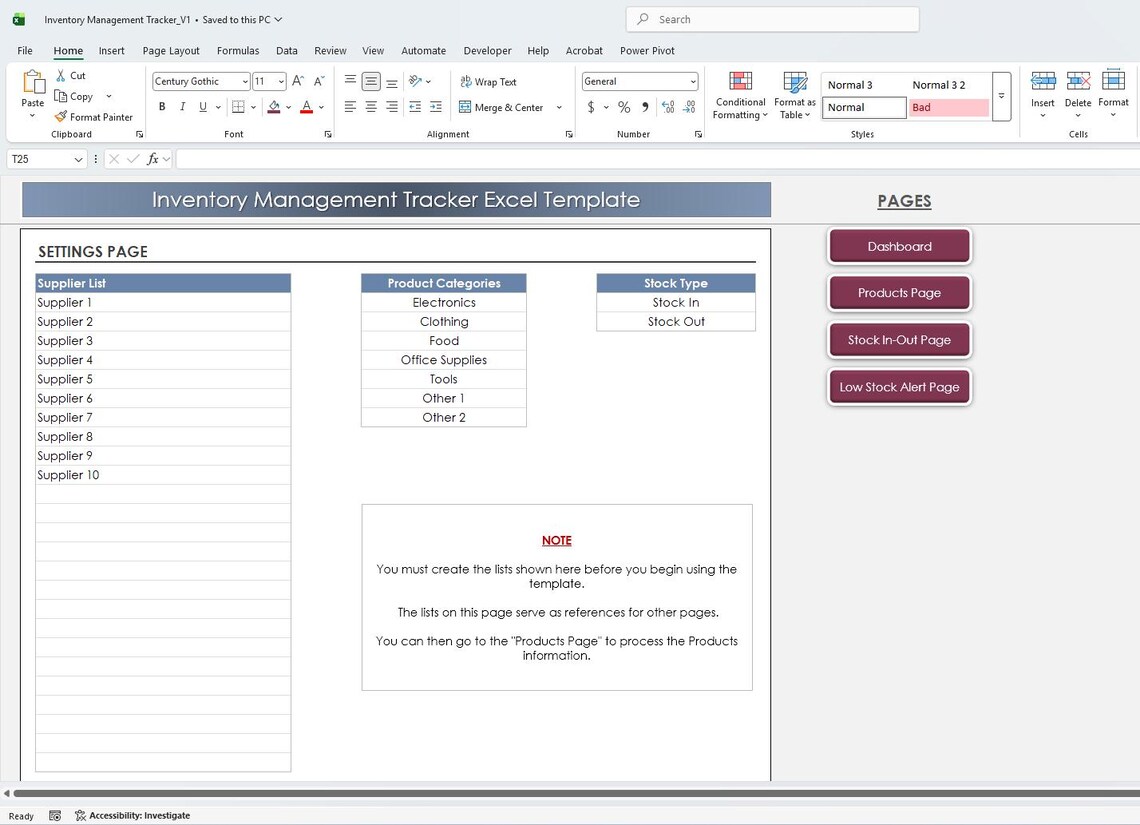Apply the Fill Color bucket icon

tap(274, 107)
